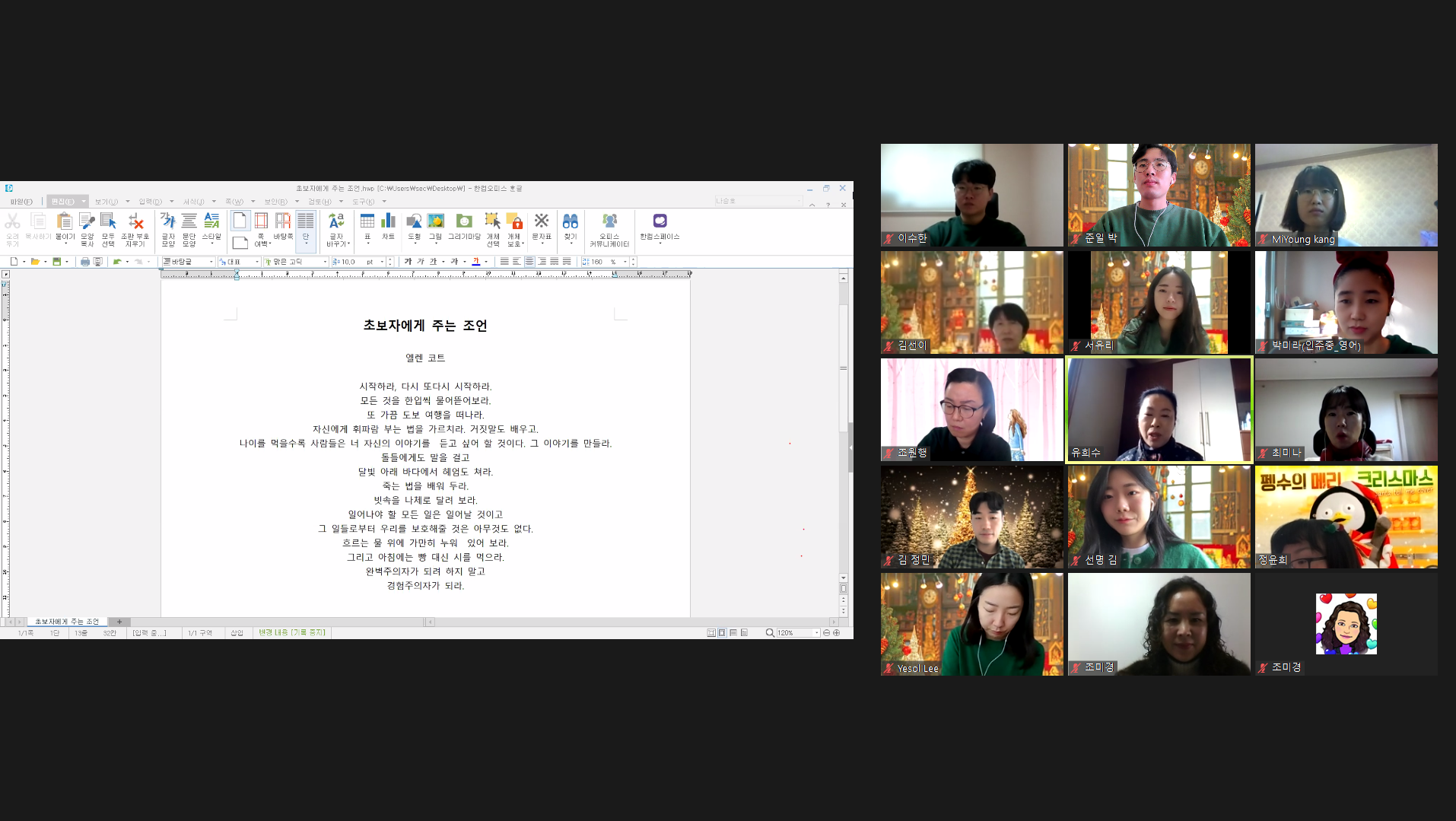1456x821 pixels.
Task: Click the 조판 부호 지우기 icon
Action: coord(135,226)
